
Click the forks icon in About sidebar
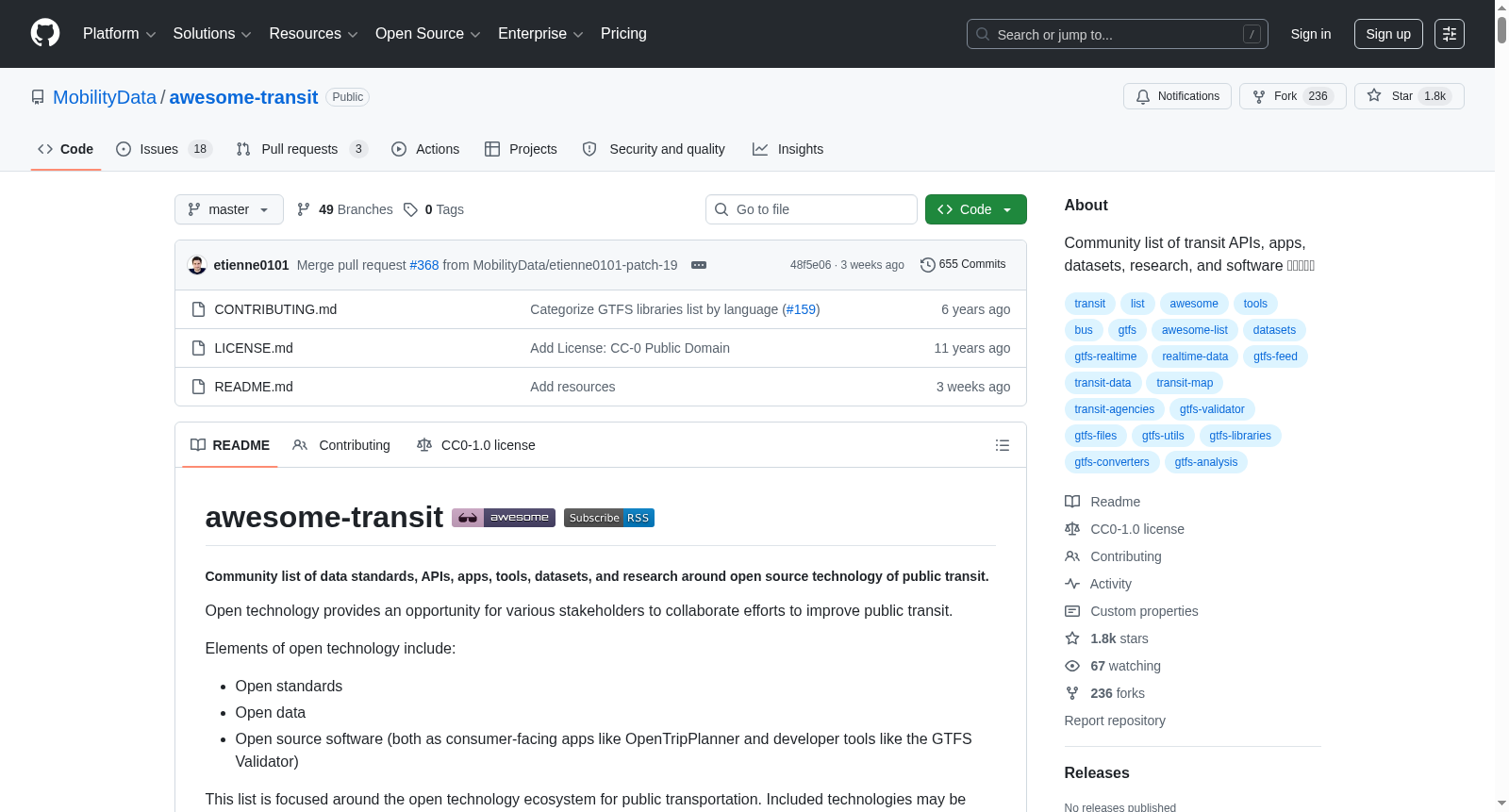1072,693
